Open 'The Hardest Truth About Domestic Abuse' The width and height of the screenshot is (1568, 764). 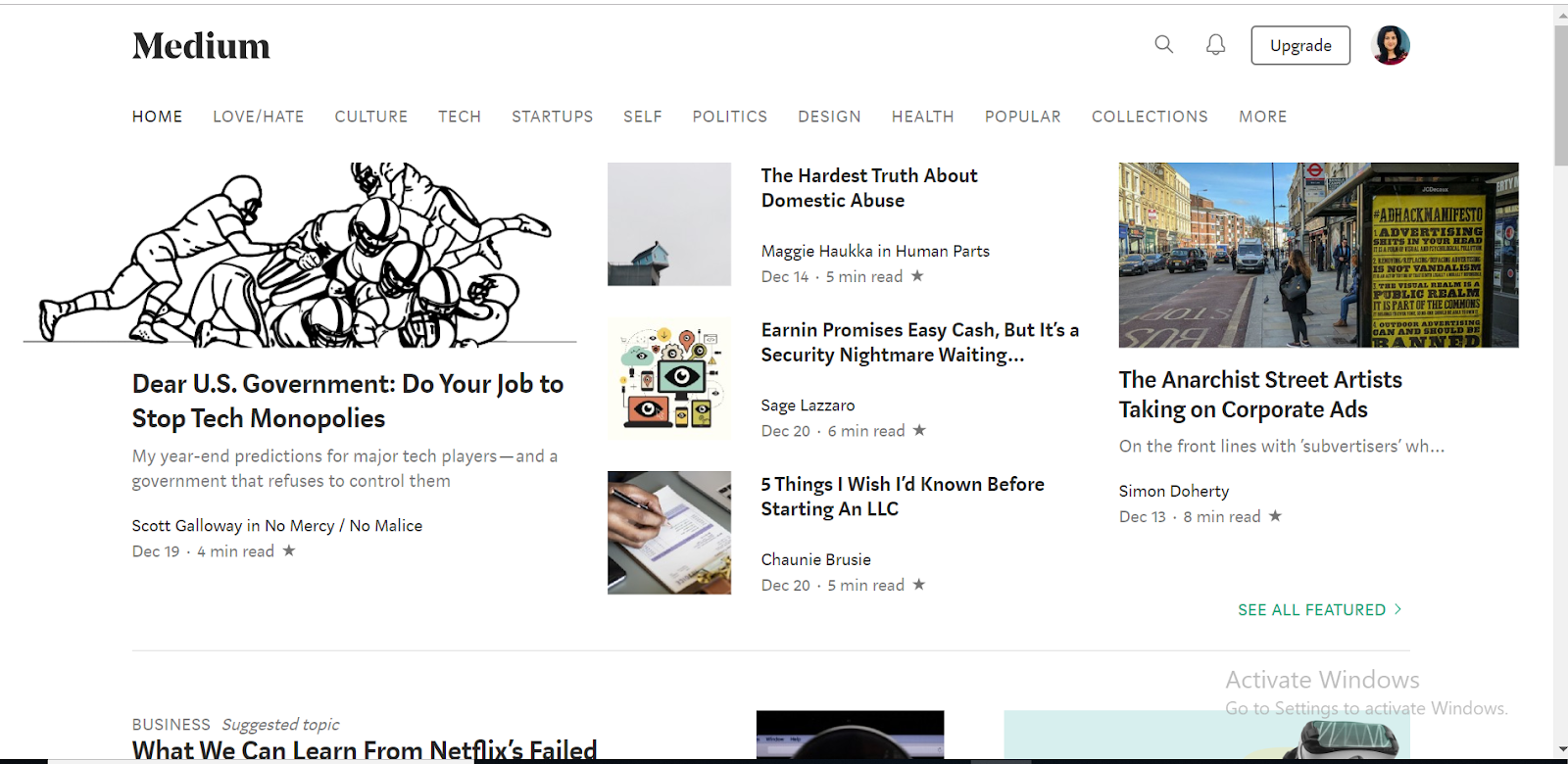click(x=869, y=188)
